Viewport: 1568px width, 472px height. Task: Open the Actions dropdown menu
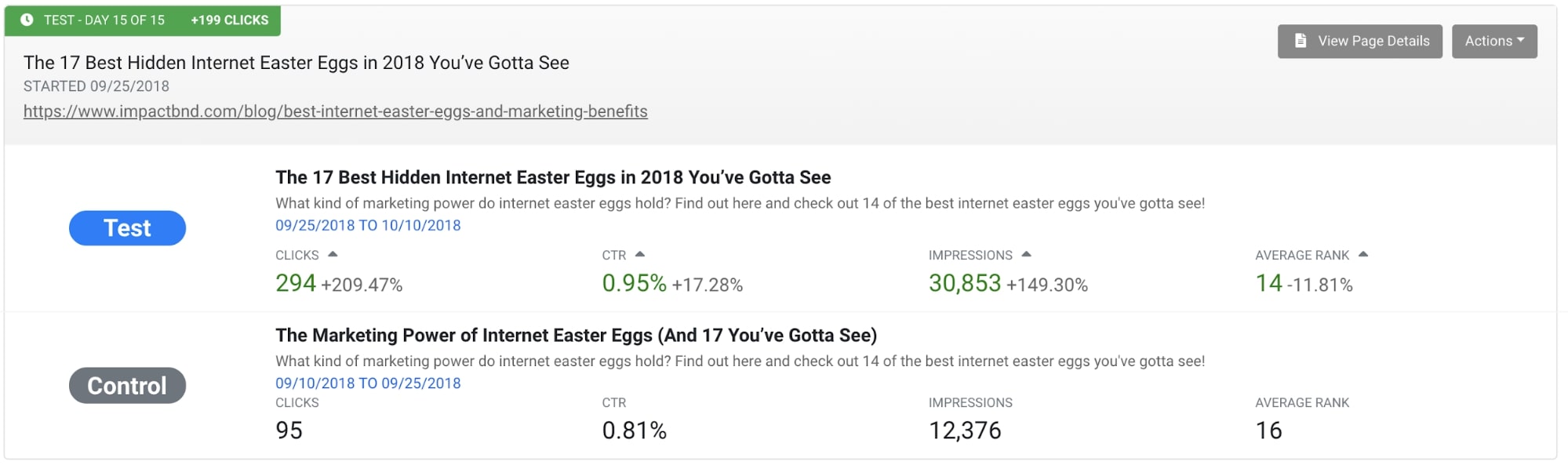pyautogui.click(x=1494, y=41)
